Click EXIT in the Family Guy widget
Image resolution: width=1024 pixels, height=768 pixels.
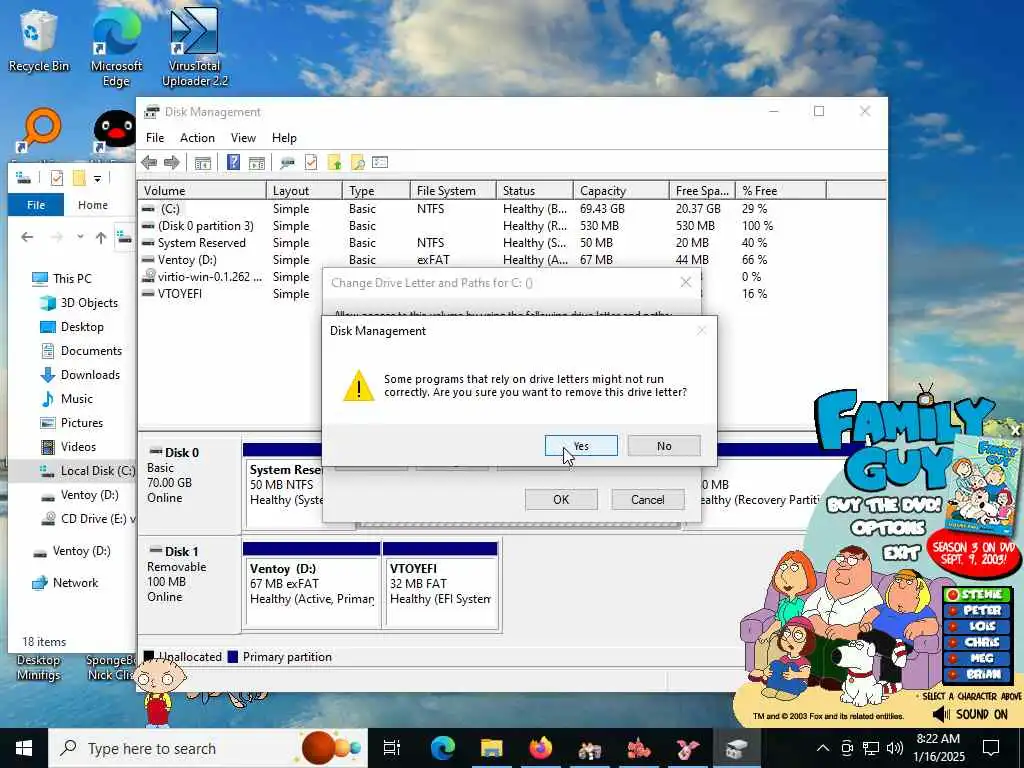[902, 554]
